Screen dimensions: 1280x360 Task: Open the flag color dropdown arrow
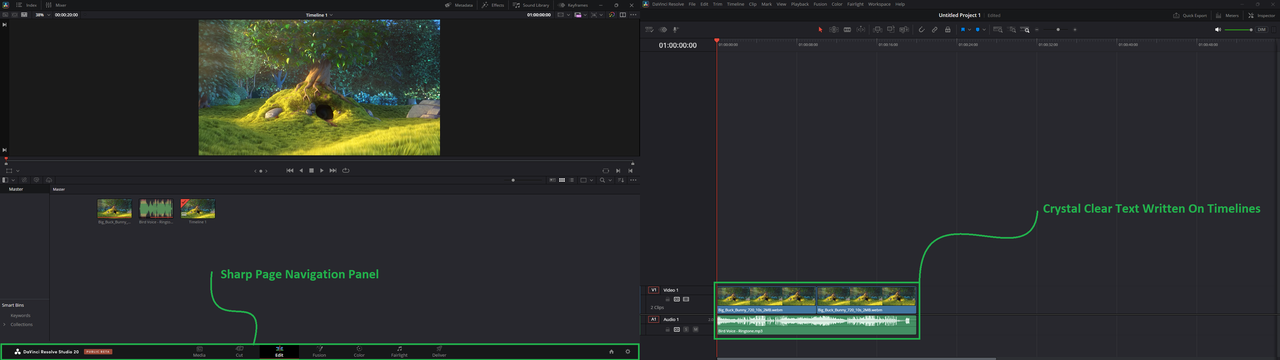[x=969, y=29]
